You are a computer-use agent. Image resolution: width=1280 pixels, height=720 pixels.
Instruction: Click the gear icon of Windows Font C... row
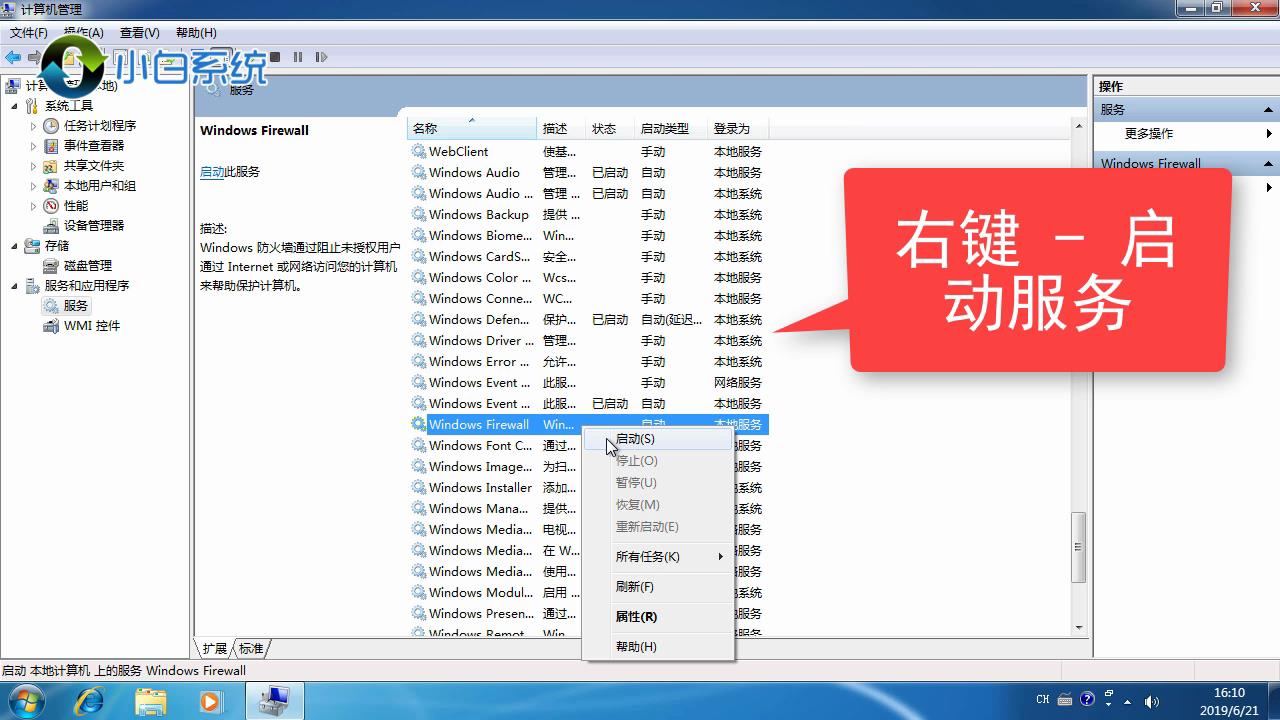pos(419,445)
